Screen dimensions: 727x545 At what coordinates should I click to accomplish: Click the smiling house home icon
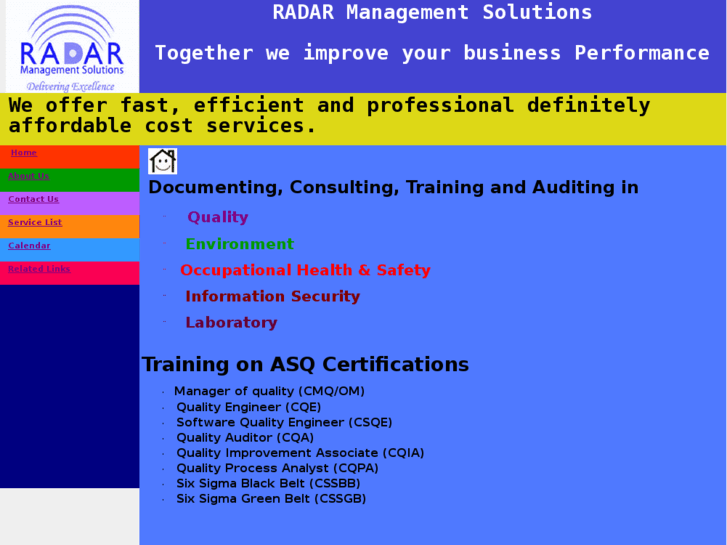tap(162, 161)
